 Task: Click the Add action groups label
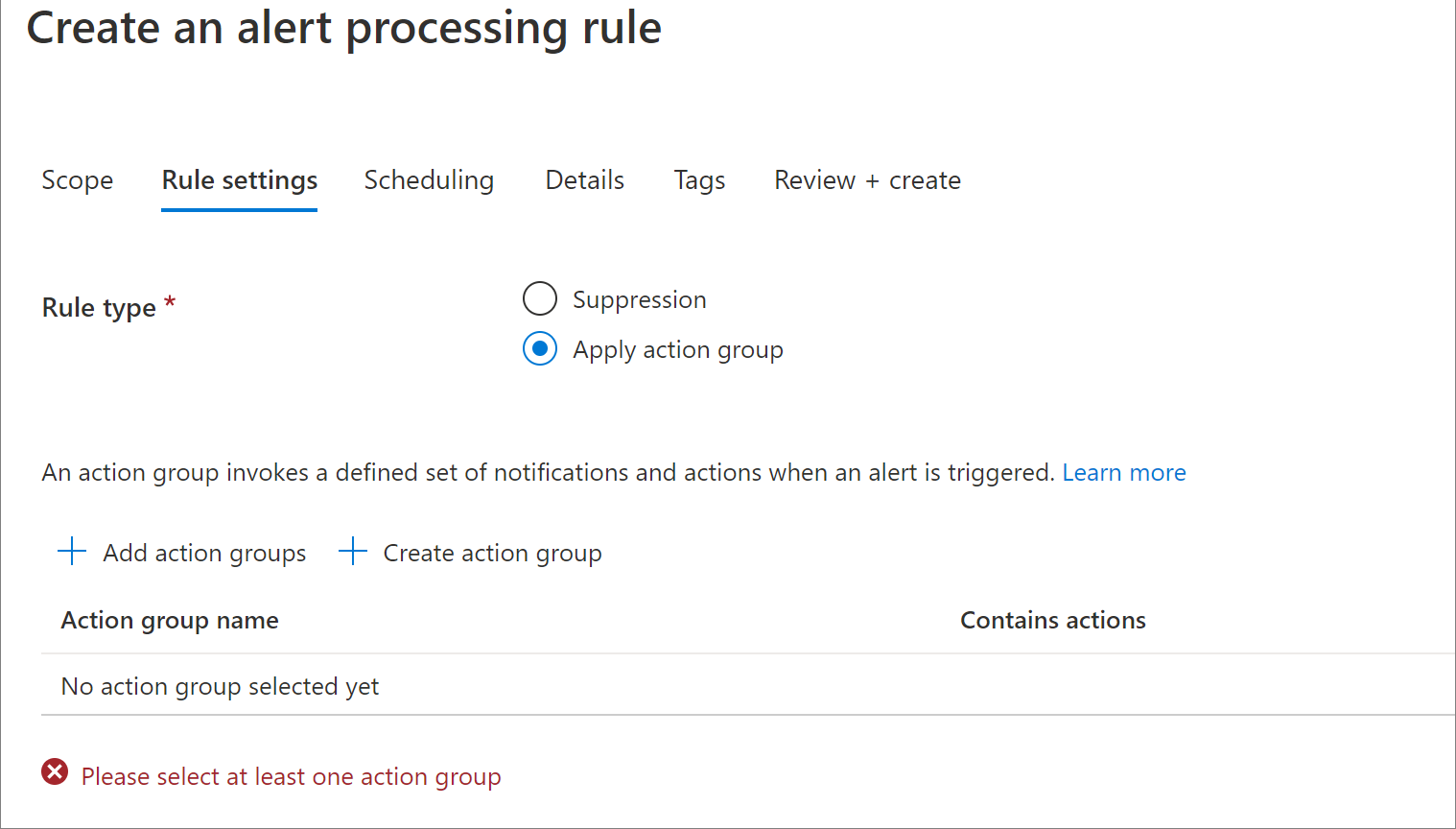pos(204,554)
